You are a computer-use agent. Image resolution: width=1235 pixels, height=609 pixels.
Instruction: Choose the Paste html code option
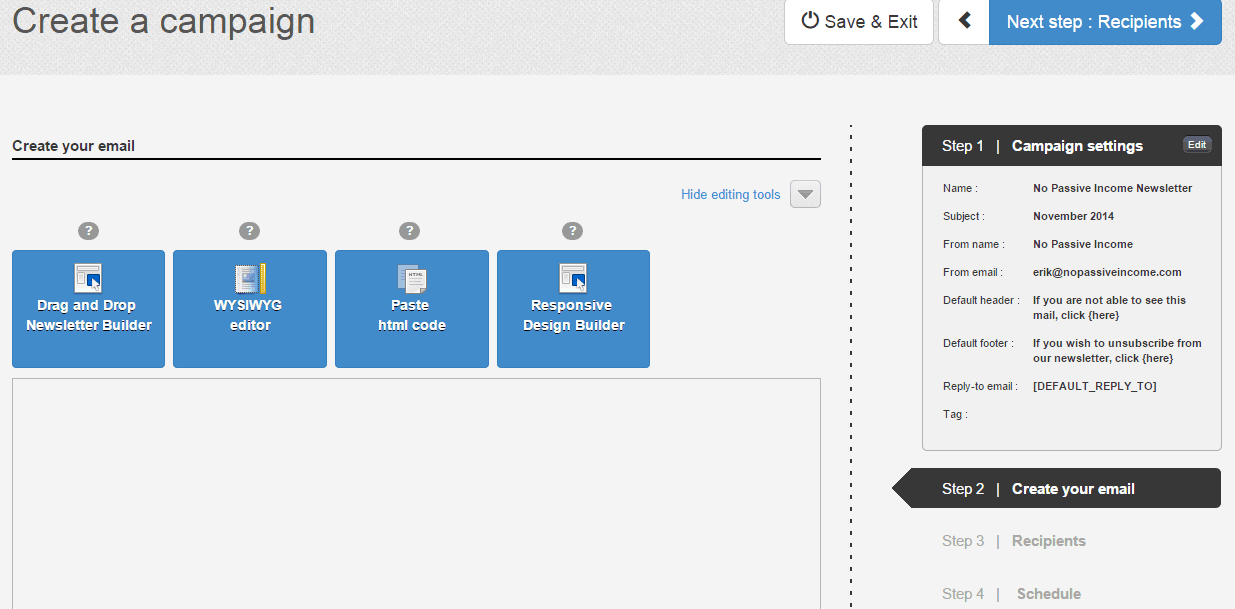(411, 309)
